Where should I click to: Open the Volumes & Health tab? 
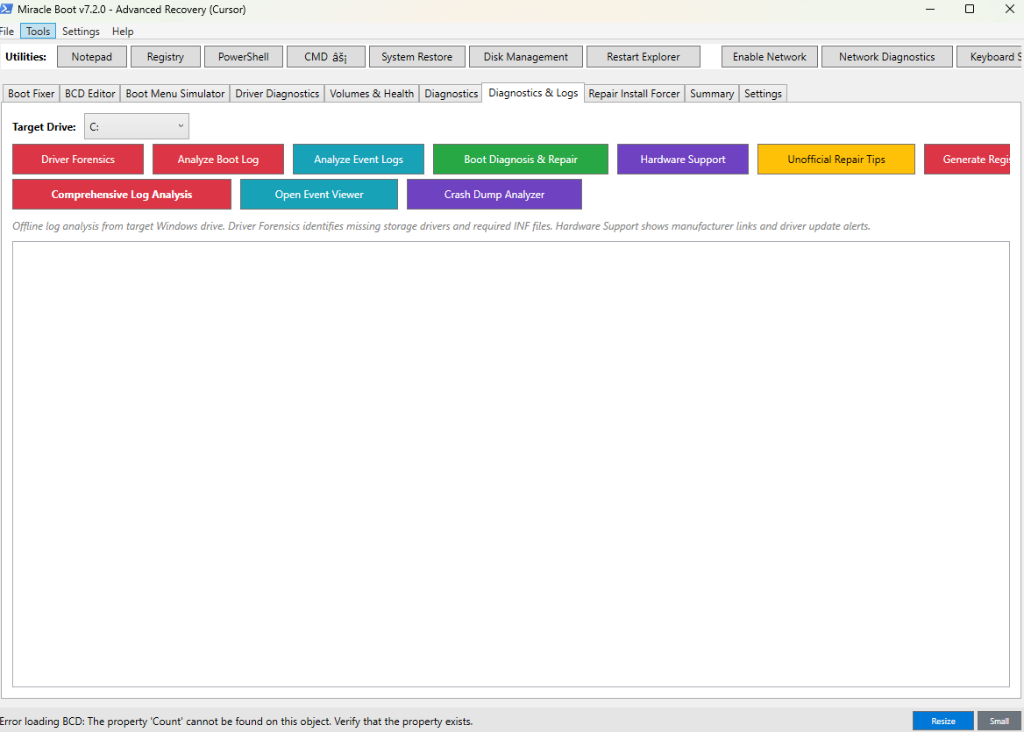tap(371, 93)
